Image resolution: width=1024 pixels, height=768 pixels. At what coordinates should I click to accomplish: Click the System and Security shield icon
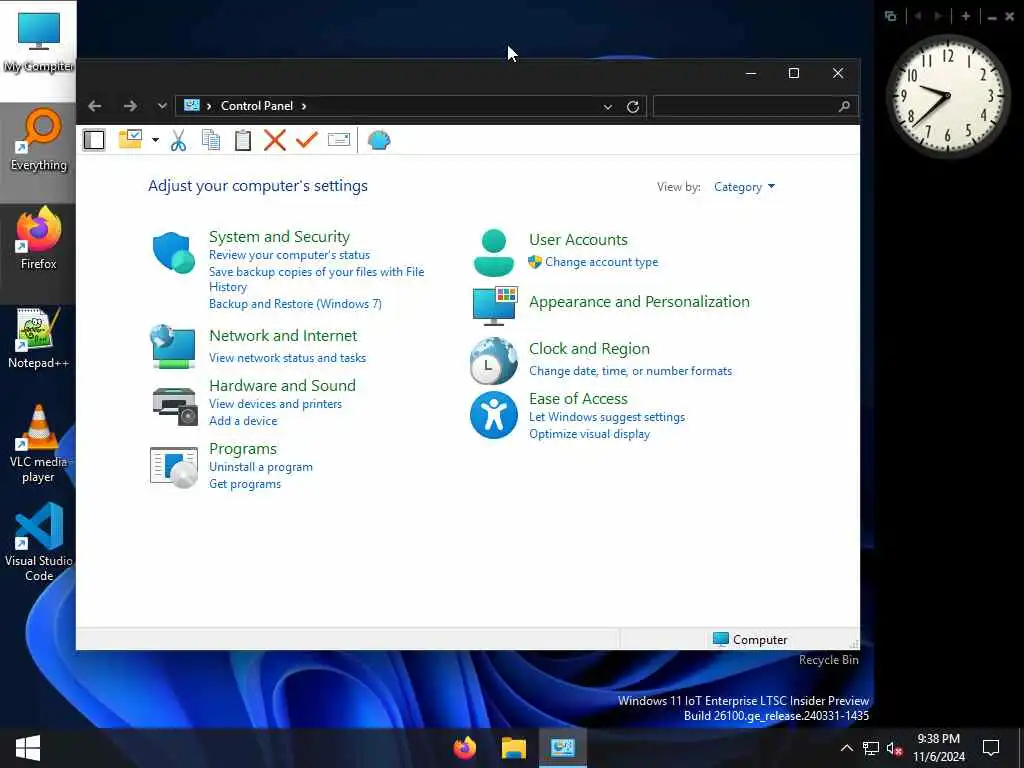(174, 252)
